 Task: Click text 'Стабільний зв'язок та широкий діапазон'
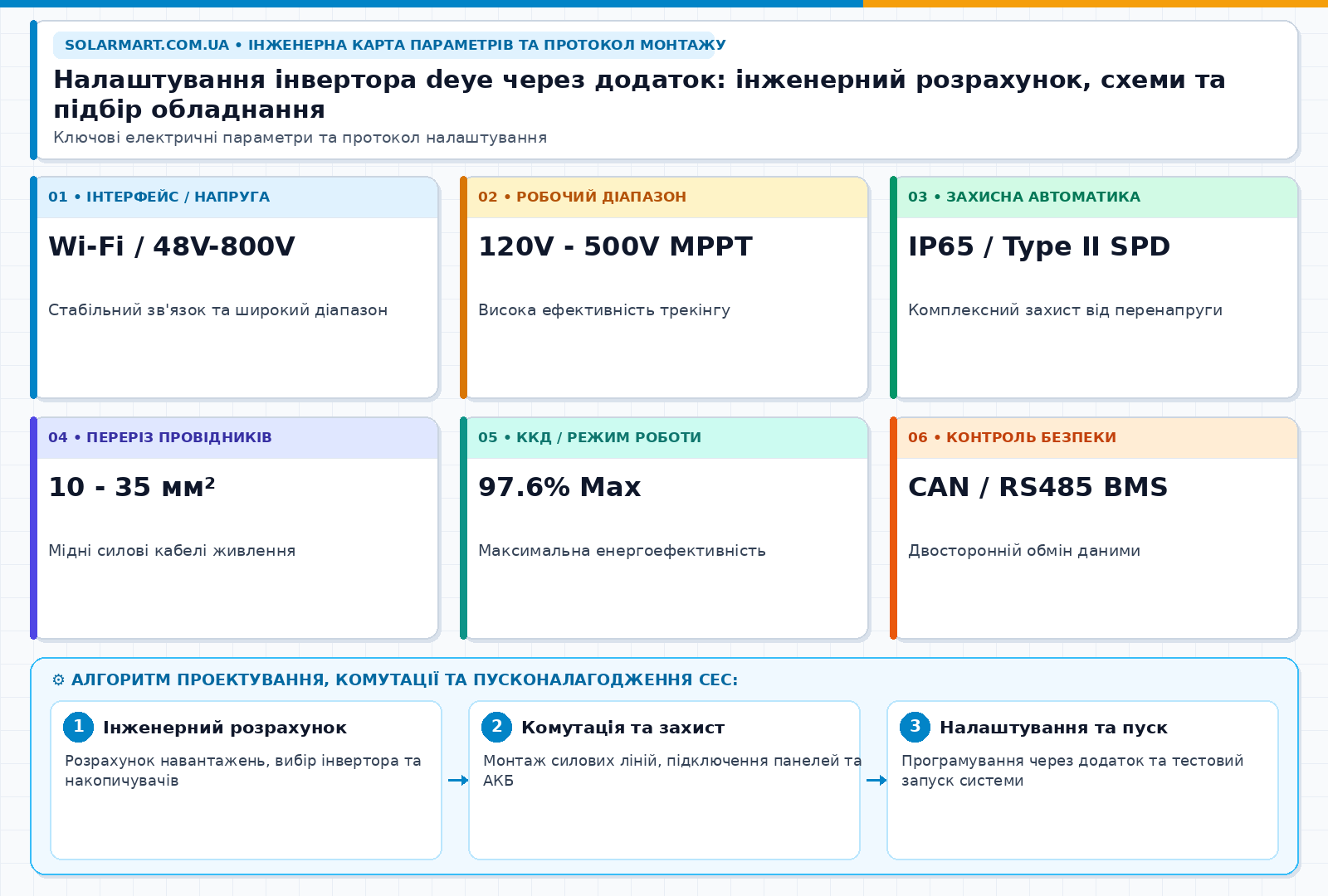[217, 310]
